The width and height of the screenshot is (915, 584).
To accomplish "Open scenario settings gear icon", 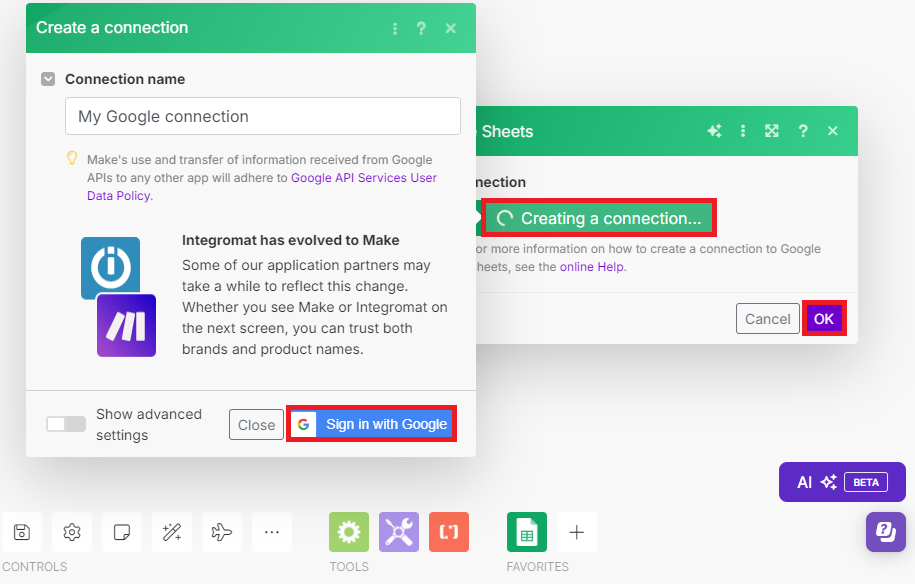I will (72, 532).
